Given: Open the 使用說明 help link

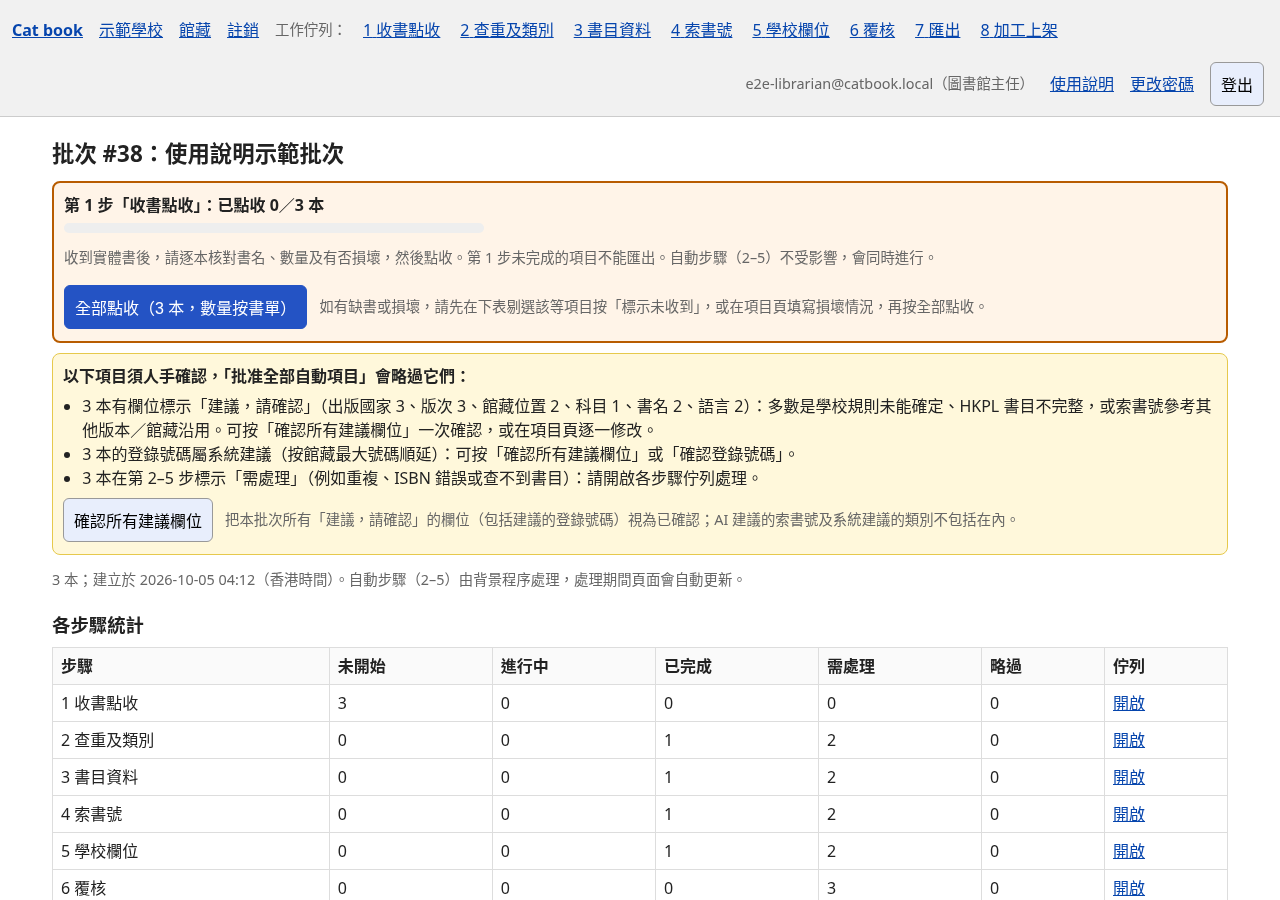Looking at the screenshot, I should coord(1082,84).
